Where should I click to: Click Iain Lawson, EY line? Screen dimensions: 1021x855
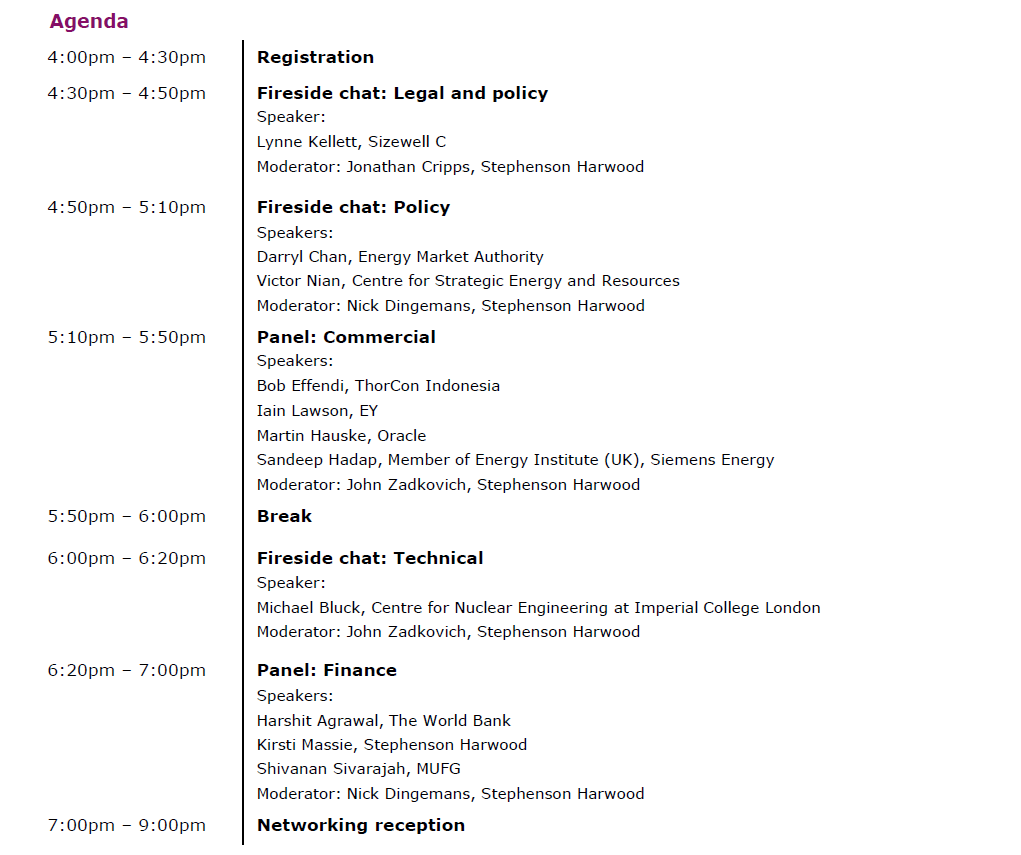pos(317,411)
